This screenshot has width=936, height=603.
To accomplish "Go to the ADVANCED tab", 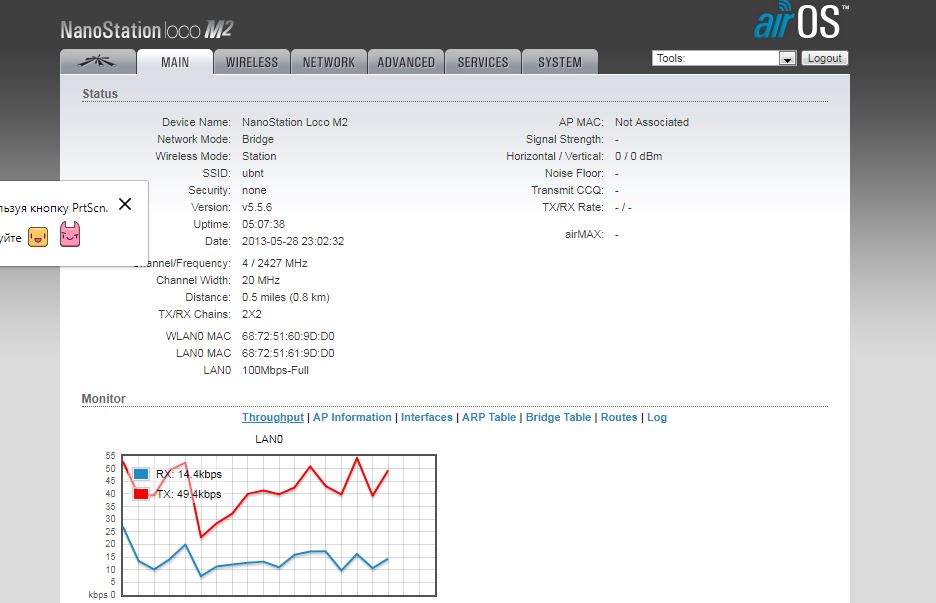I will pyautogui.click(x=406, y=62).
